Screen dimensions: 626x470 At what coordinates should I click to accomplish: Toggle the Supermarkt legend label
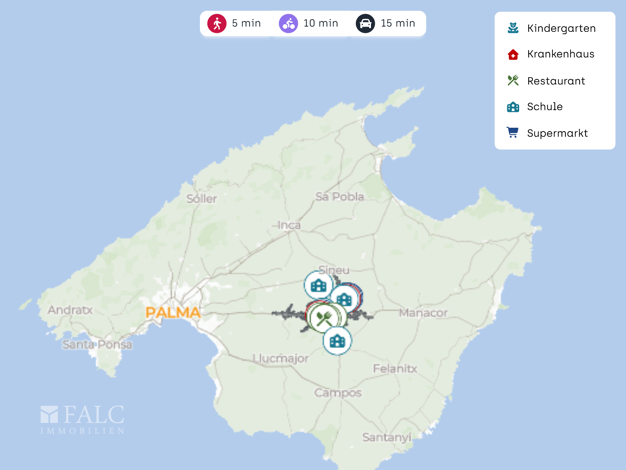point(557,132)
